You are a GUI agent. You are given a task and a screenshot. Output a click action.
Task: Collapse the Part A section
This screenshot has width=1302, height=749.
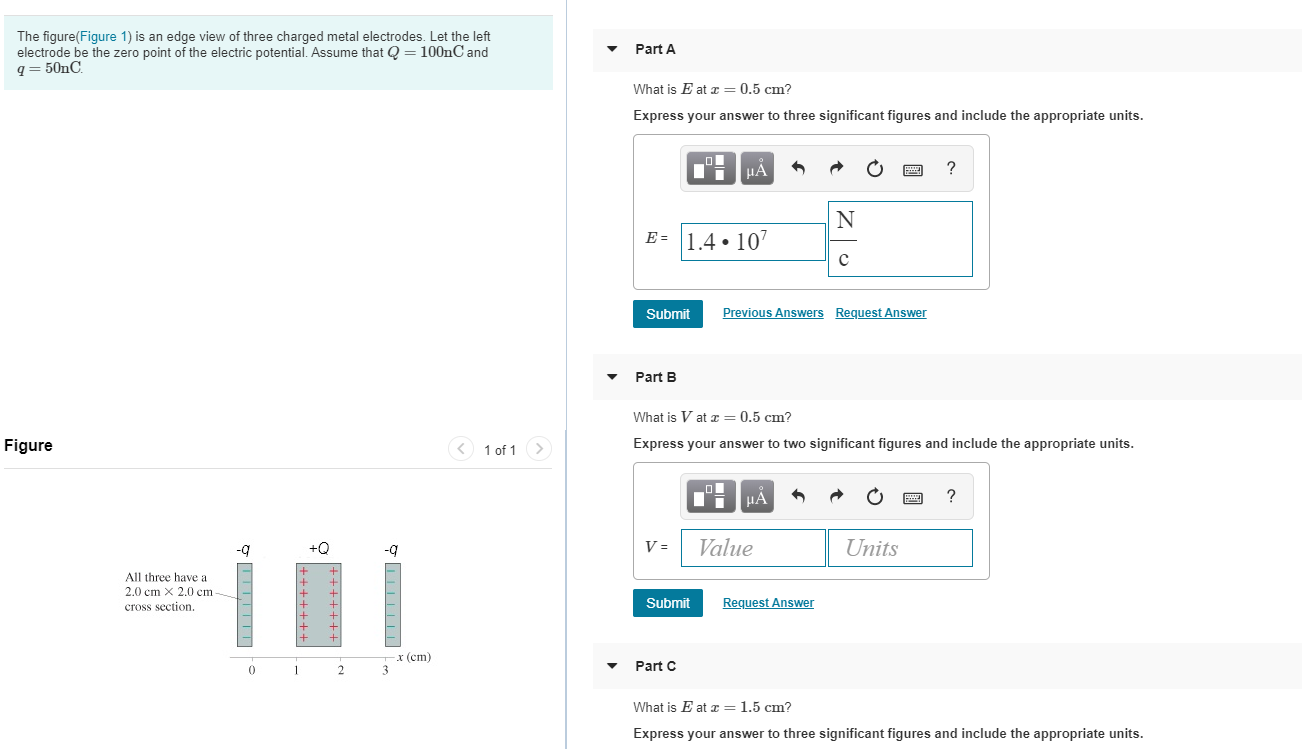pos(611,48)
